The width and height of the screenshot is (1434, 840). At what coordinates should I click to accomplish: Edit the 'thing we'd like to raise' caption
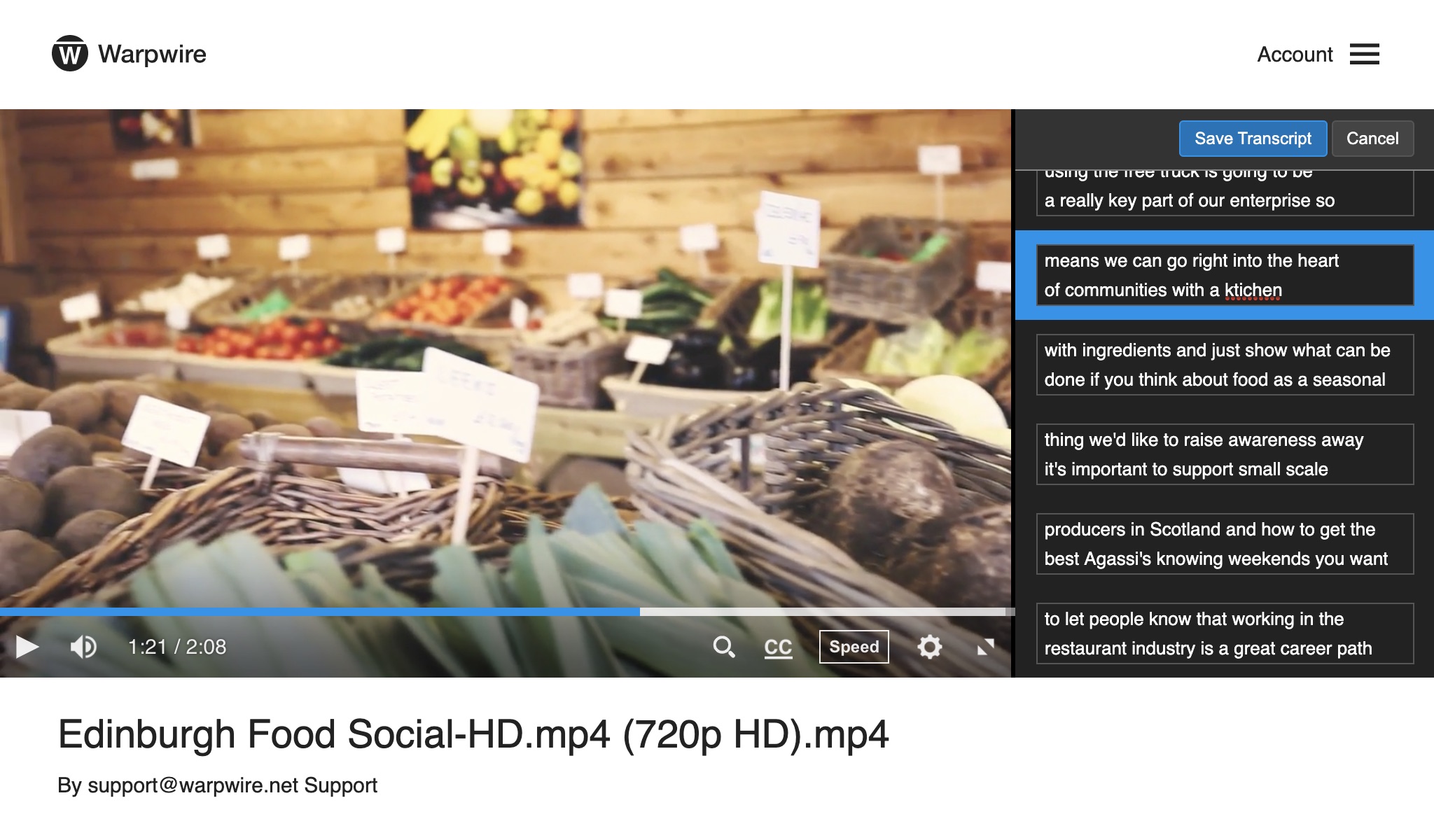coord(1224,454)
